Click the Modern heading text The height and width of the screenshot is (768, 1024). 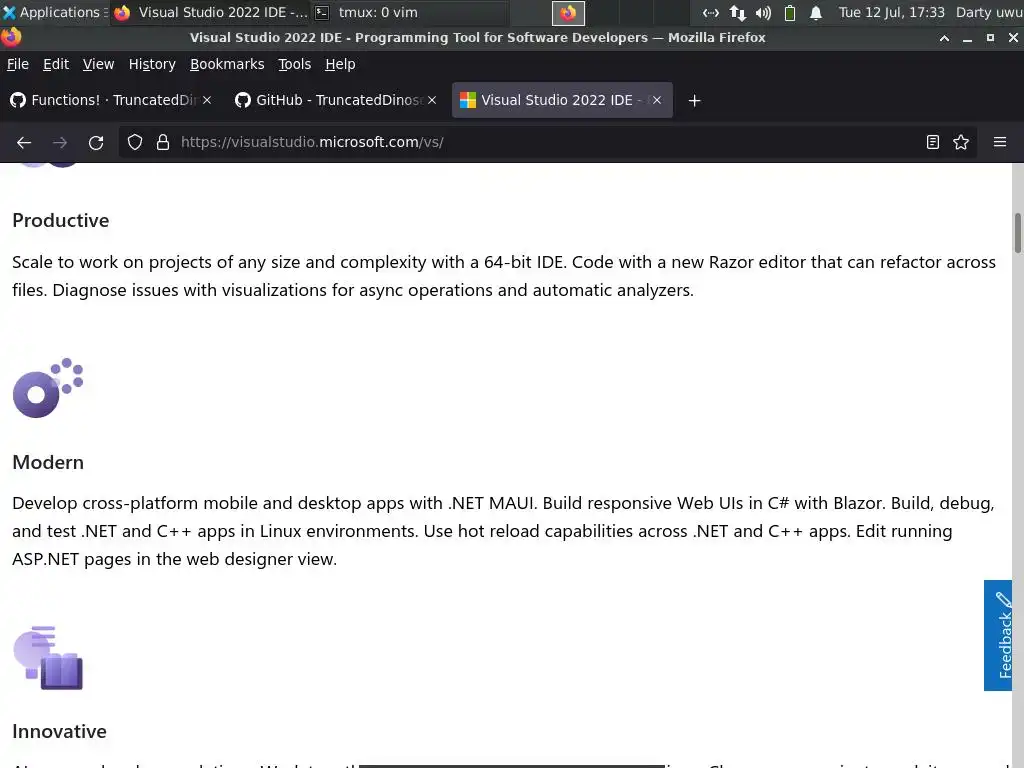[x=48, y=462]
